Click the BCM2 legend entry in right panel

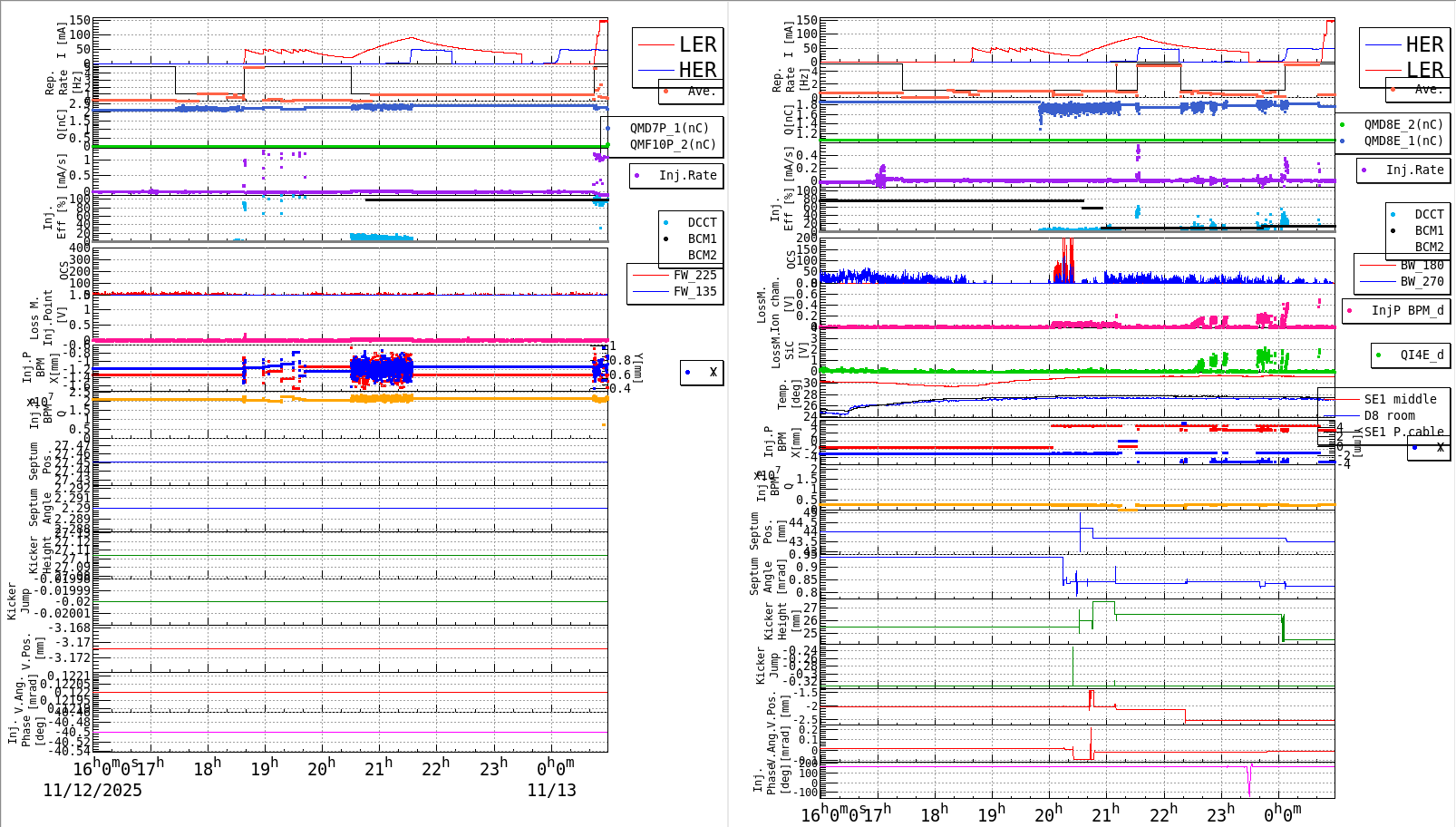(x=1429, y=248)
